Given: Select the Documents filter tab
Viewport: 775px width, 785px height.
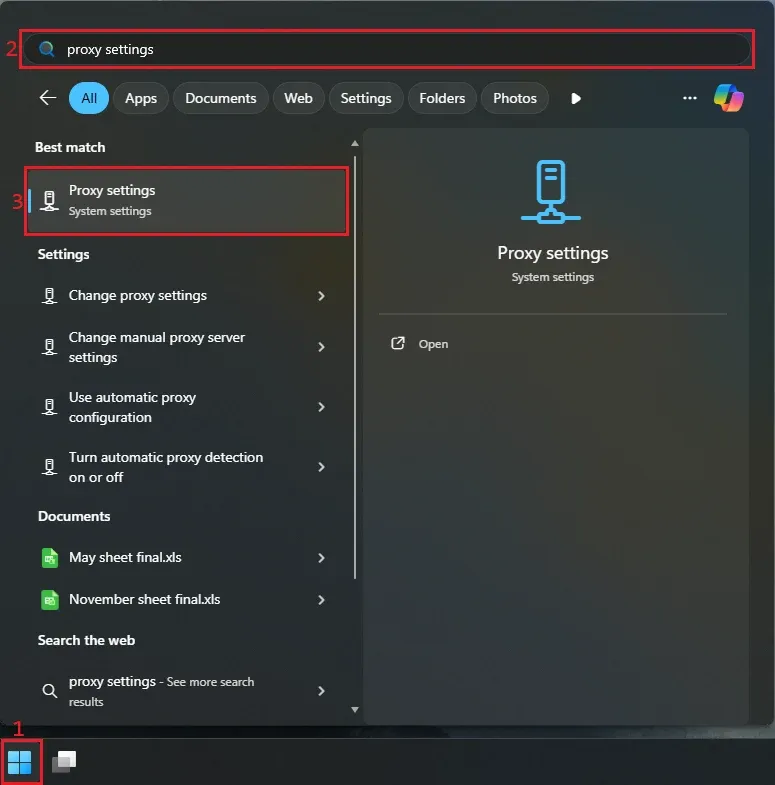Looking at the screenshot, I should 221,98.
